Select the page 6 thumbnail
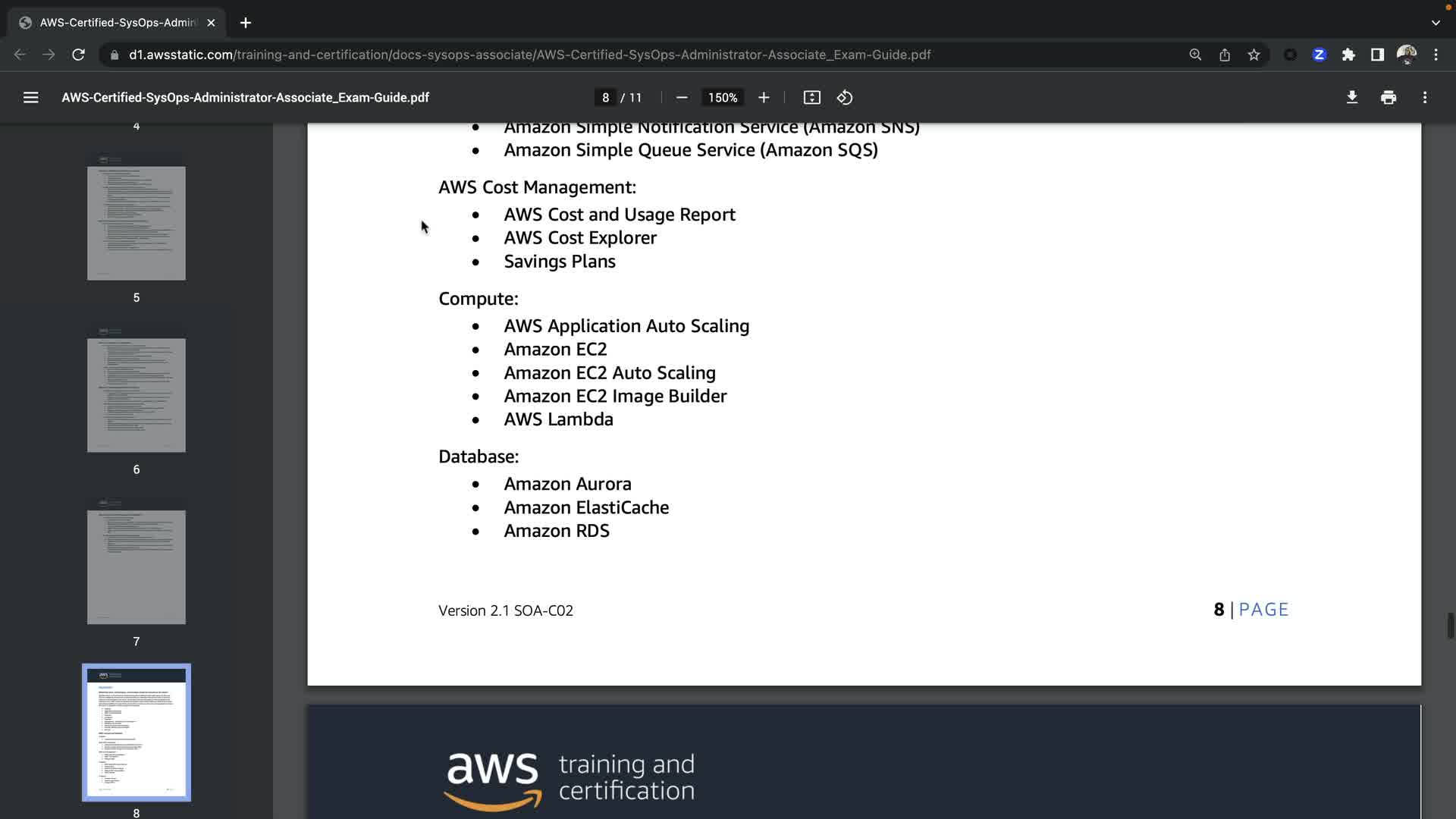 tap(136, 395)
